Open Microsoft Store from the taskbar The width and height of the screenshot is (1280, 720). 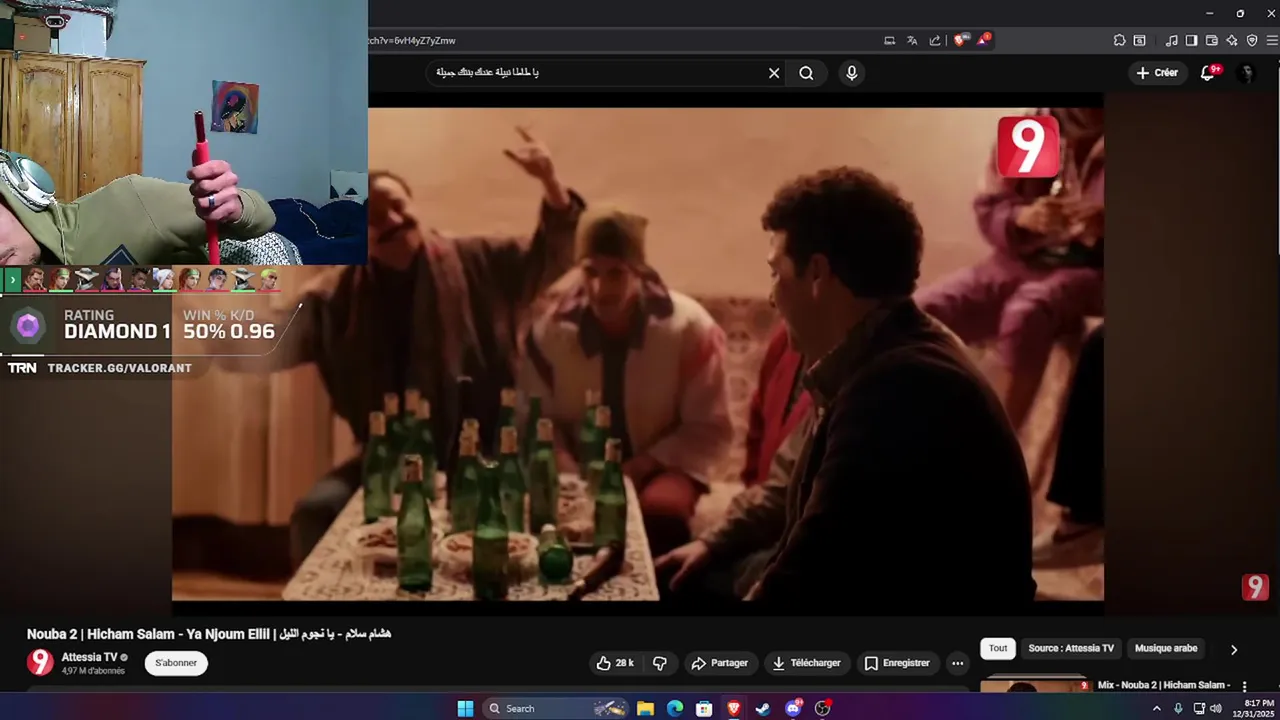coord(704,708)
